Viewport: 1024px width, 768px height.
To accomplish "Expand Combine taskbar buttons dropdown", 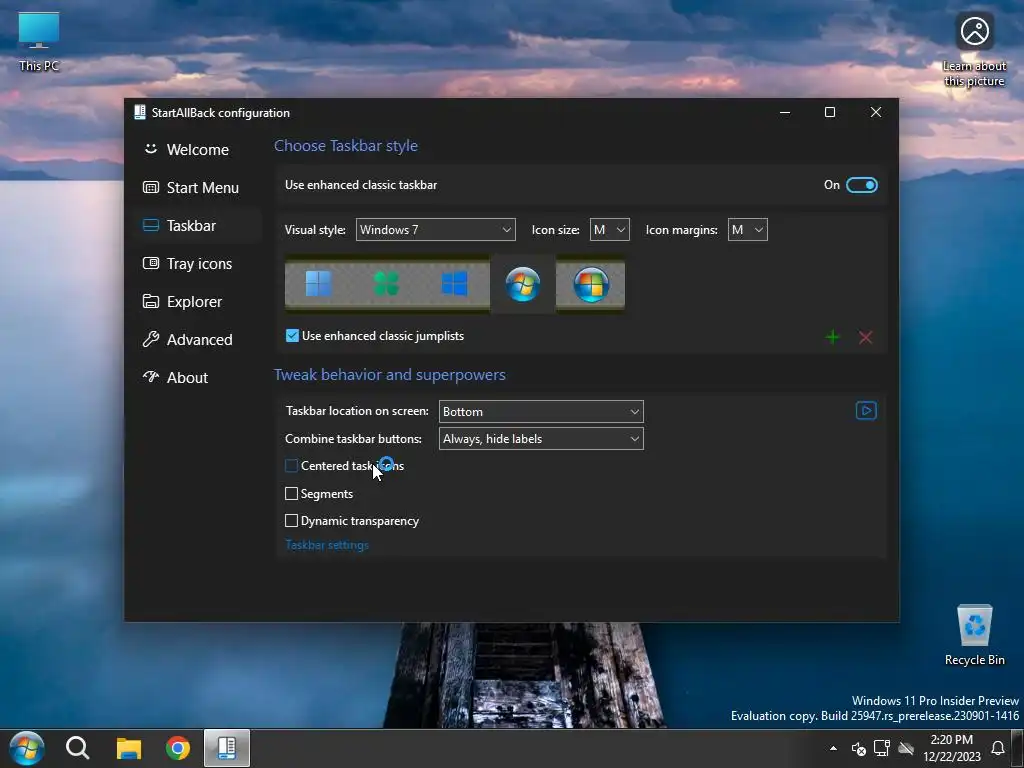I will click(x=541, y=438).
